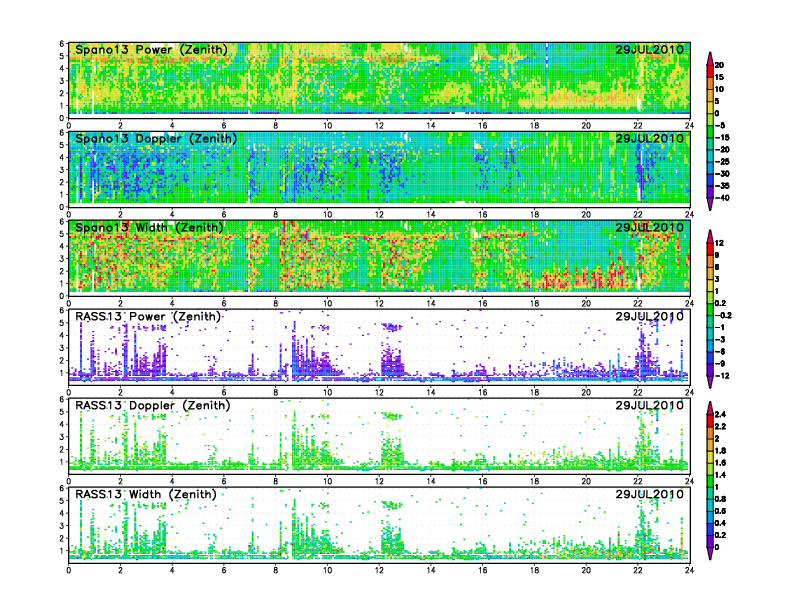The image size is (792, 612).
Task: Select the 29JUL2010 date in RASS13 Width panel
Action: tap(650, 494)
